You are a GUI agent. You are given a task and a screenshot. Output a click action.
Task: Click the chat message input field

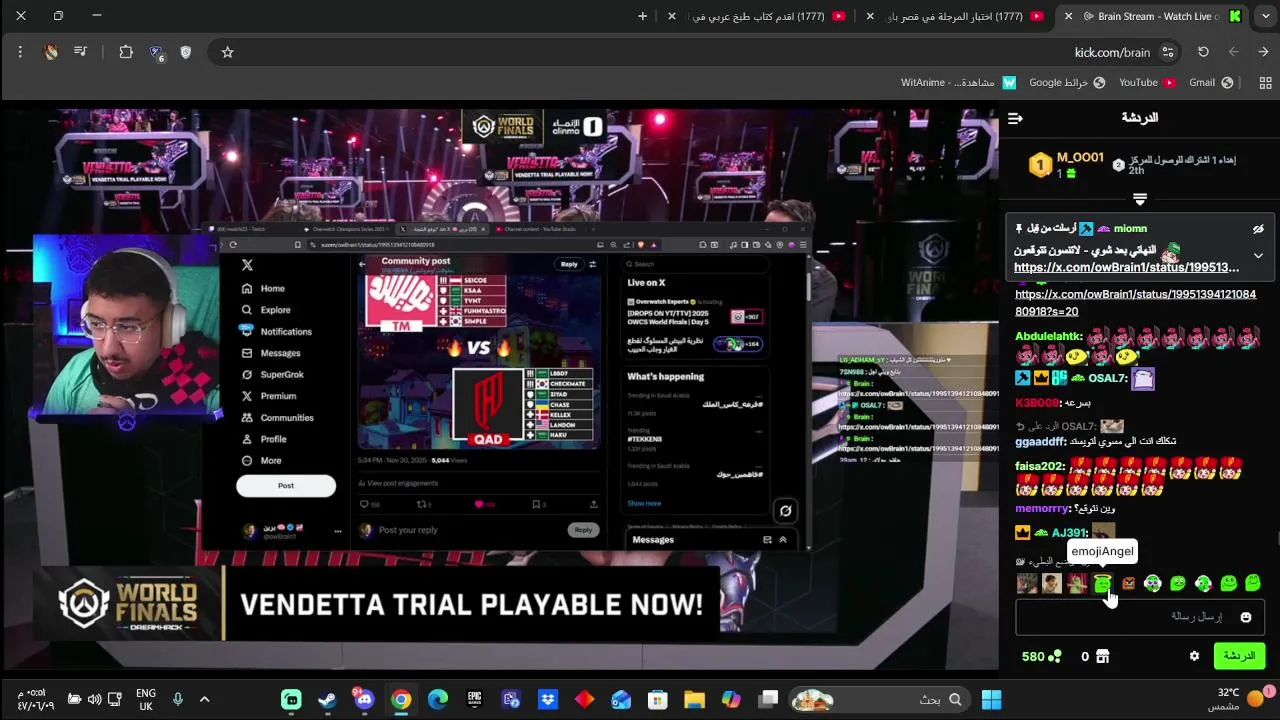(x=1140, y=617)
